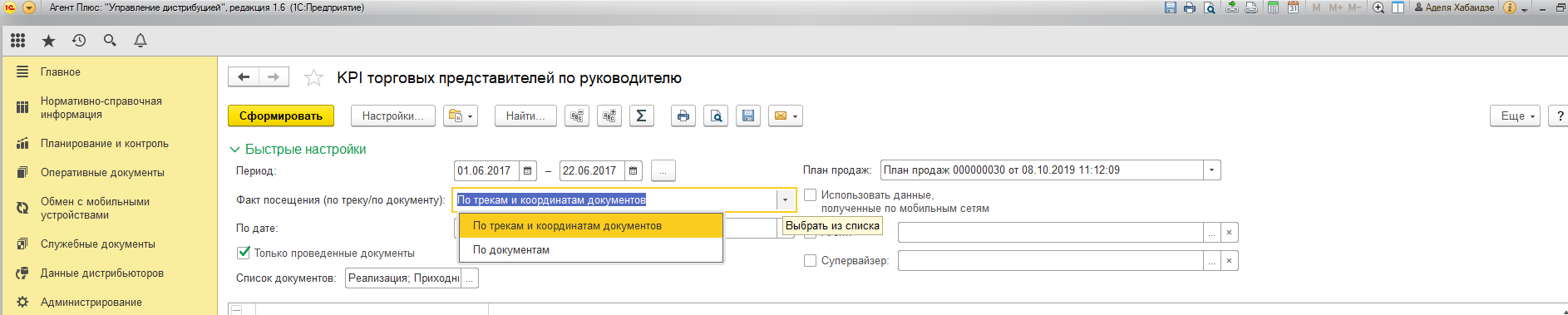This screenshot has height=315, width=1568.
Task: Open the Еще menu
Action: pos(1516,116)
